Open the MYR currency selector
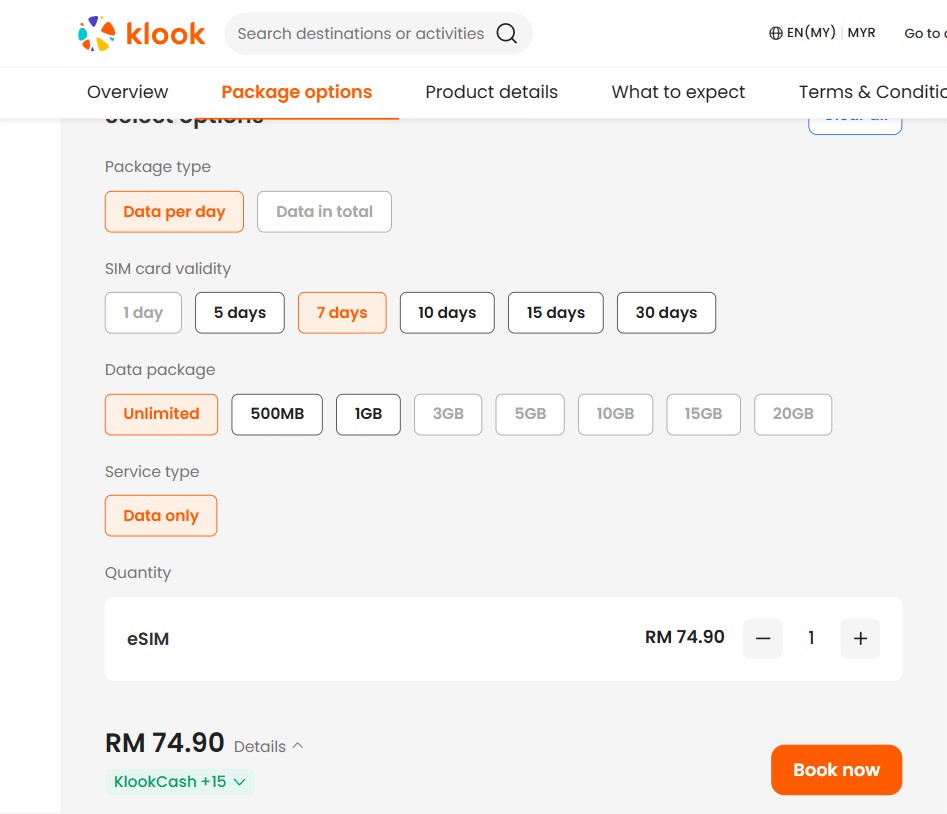 click(x=861, y=33)
